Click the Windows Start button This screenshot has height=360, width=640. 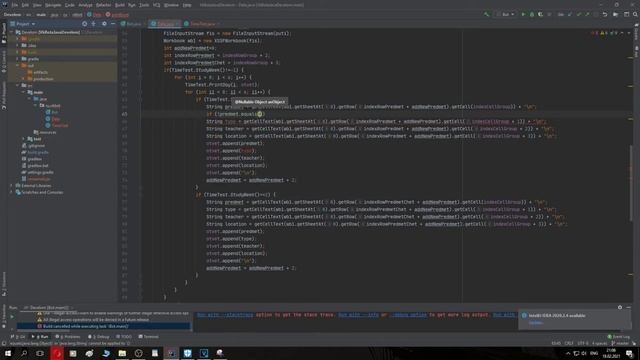[7, 353]
